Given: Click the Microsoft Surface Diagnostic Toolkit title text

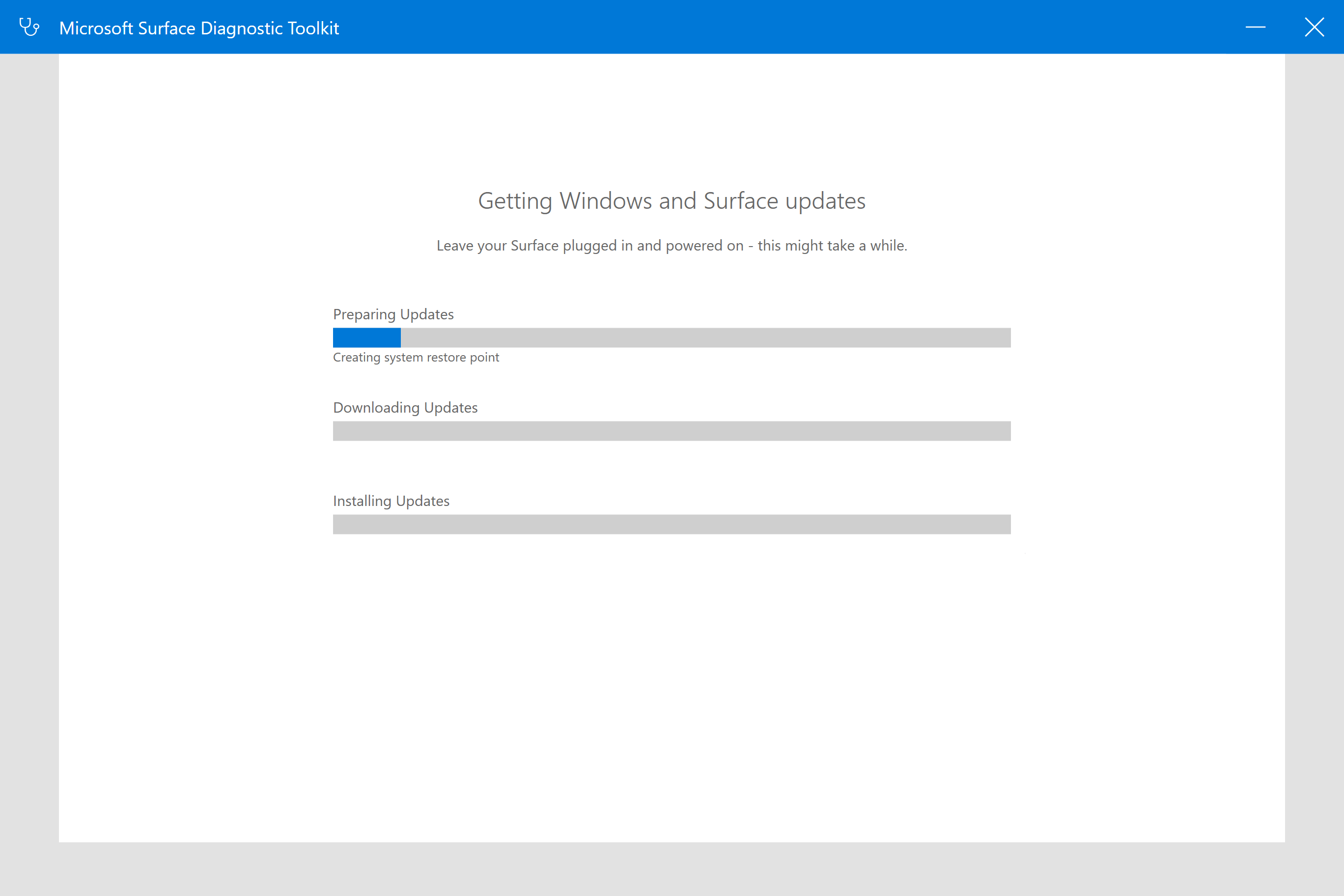Looking at the screenshot, I should (199, 28).
